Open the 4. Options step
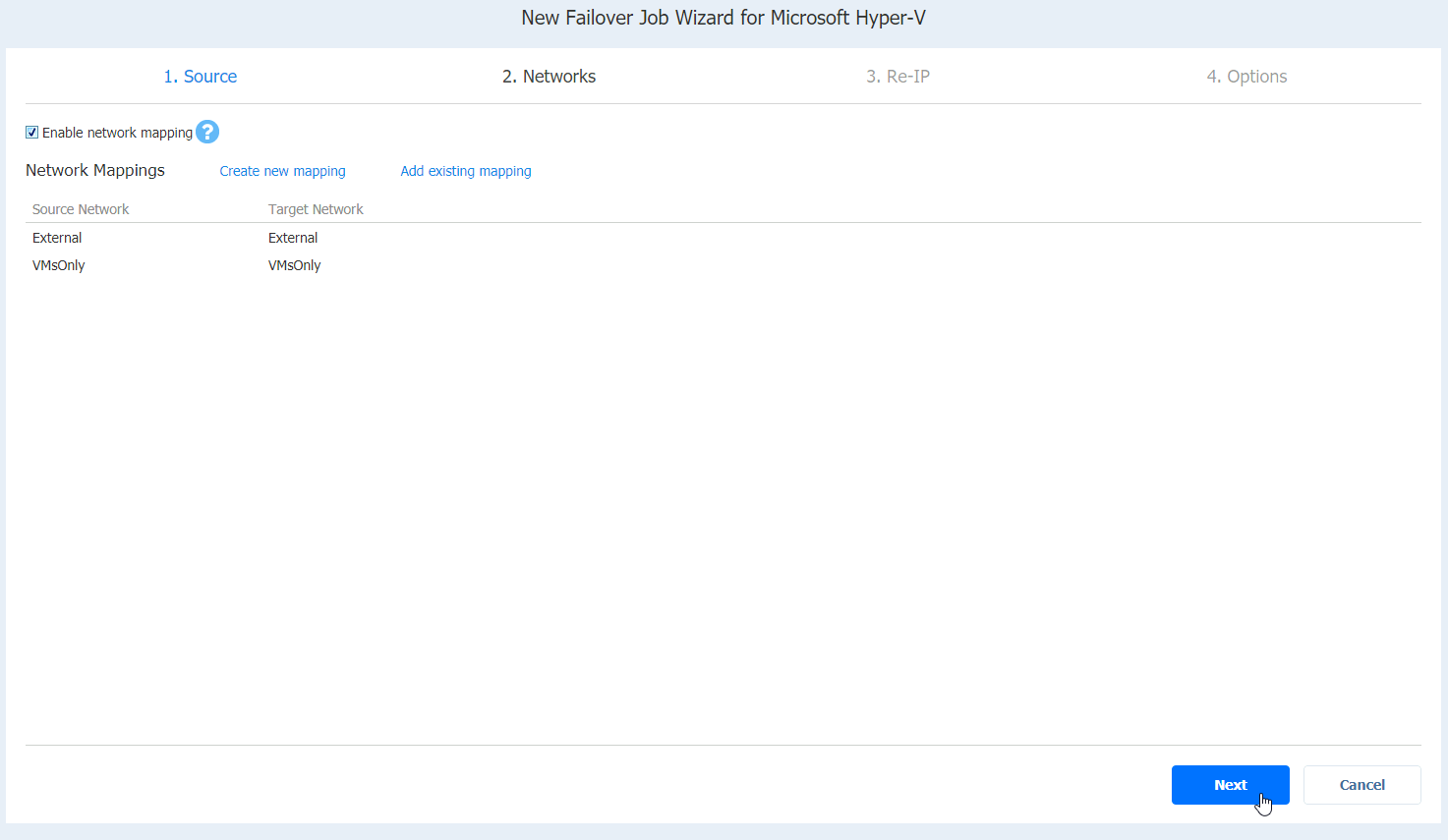The height and width of the screenshot is (840, 1448). (x=1246, y=77)
